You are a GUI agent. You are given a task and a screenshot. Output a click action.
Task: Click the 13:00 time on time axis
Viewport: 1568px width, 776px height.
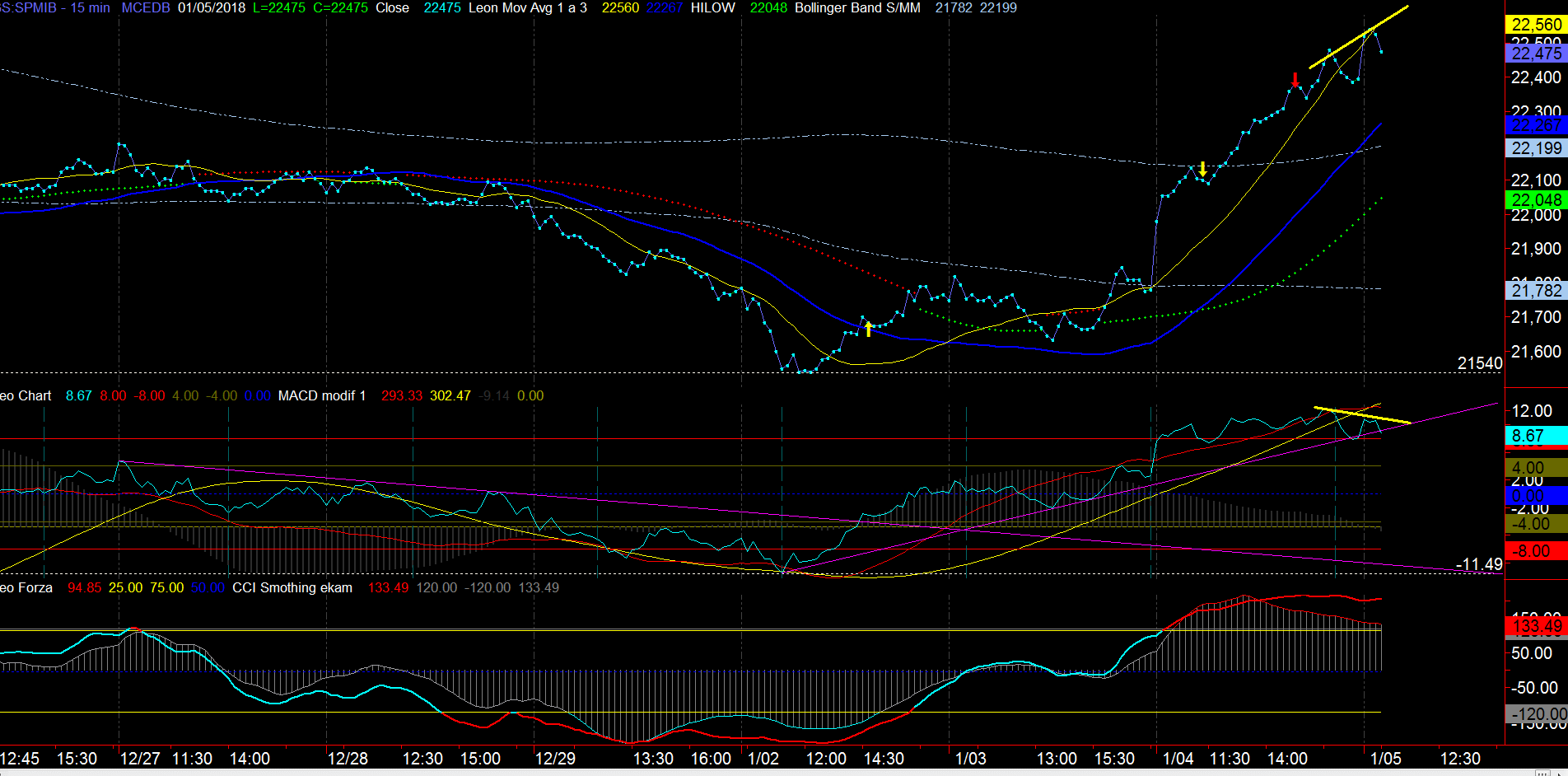tap(1057, 759)
